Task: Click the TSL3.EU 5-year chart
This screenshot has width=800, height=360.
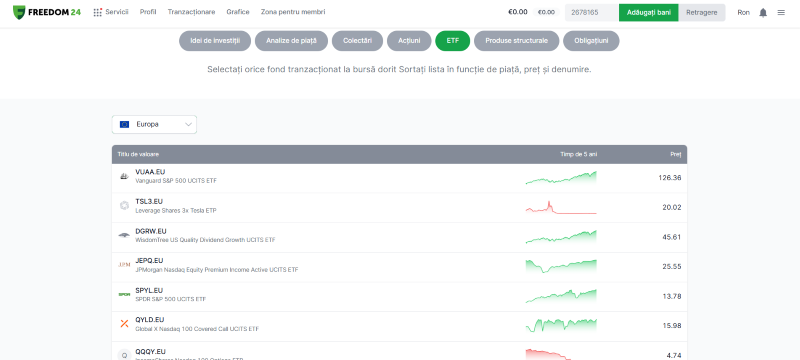Action: 561,207
